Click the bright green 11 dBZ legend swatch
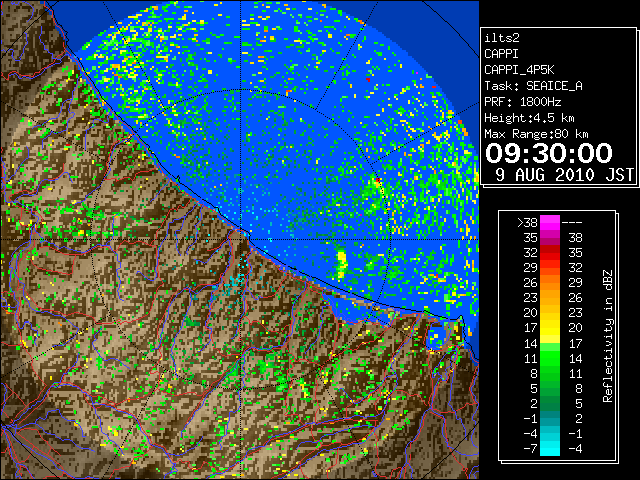 550,358
